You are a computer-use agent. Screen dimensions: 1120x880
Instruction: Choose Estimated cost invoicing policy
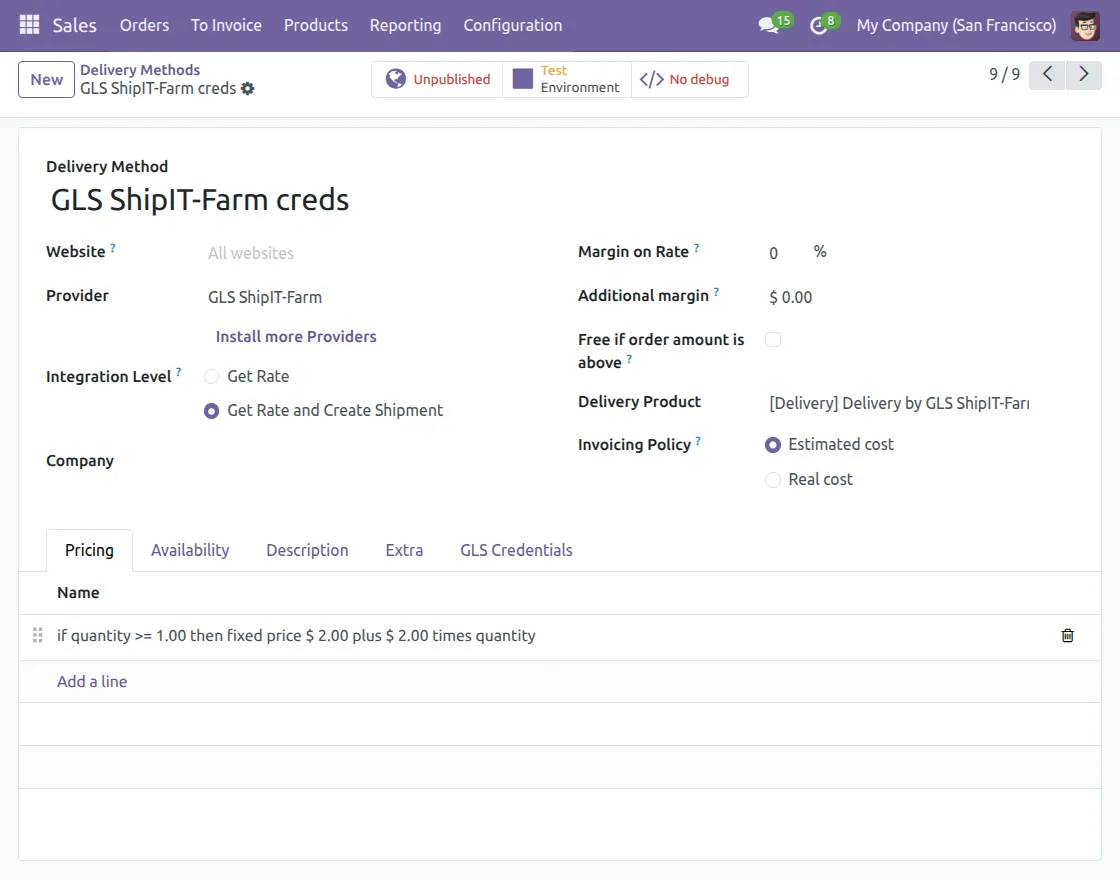pyautogui.click(x=773, y=445)
